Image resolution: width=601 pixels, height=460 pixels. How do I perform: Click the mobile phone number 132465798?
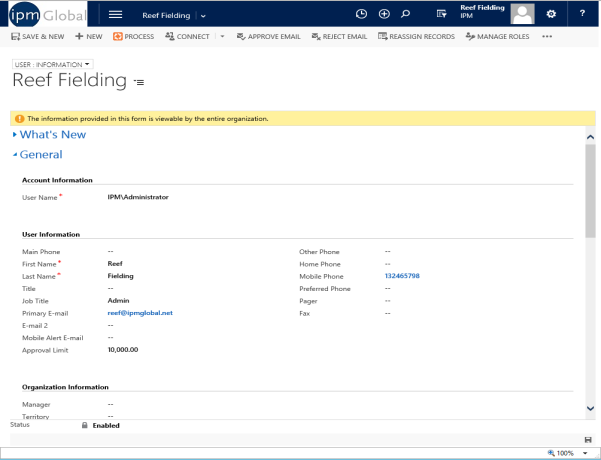tap(402, 276)
